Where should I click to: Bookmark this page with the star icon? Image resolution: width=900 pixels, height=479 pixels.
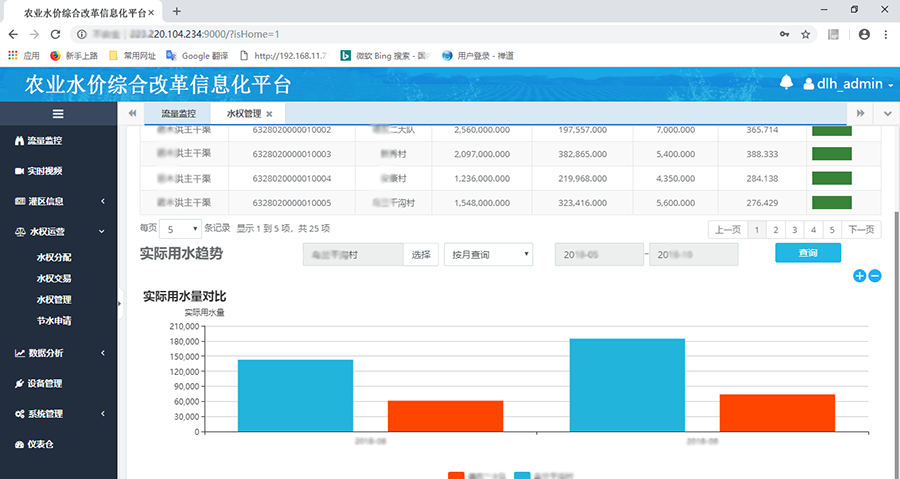tap(806, 34)
